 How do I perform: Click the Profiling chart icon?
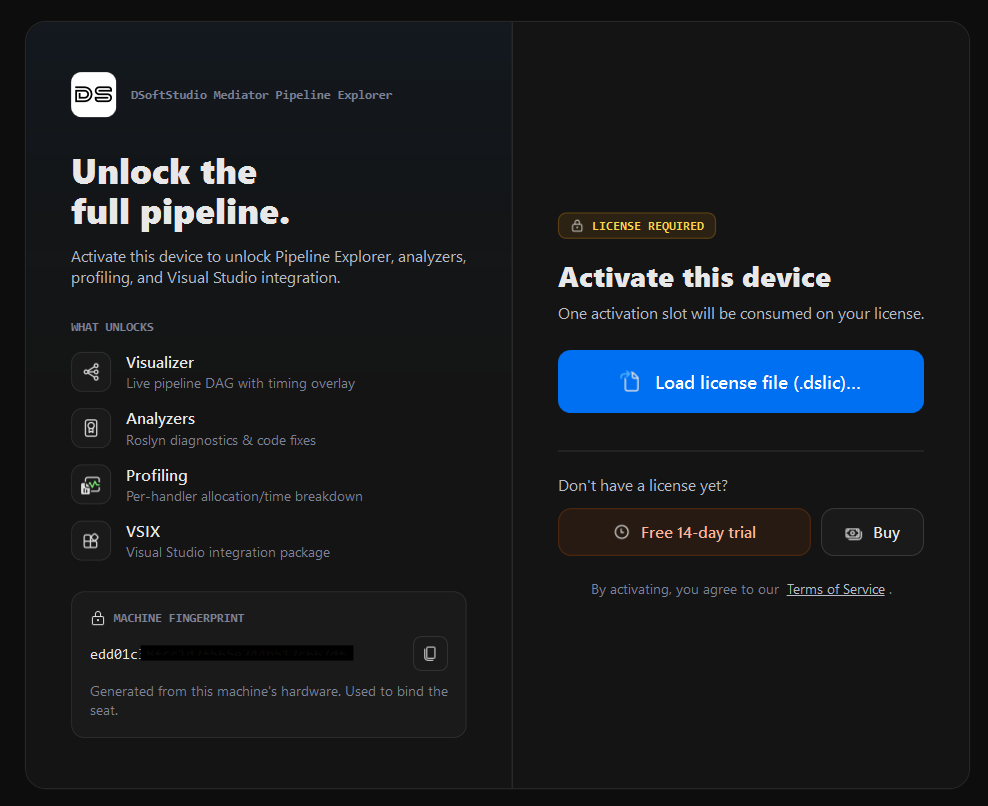[91, 485]
